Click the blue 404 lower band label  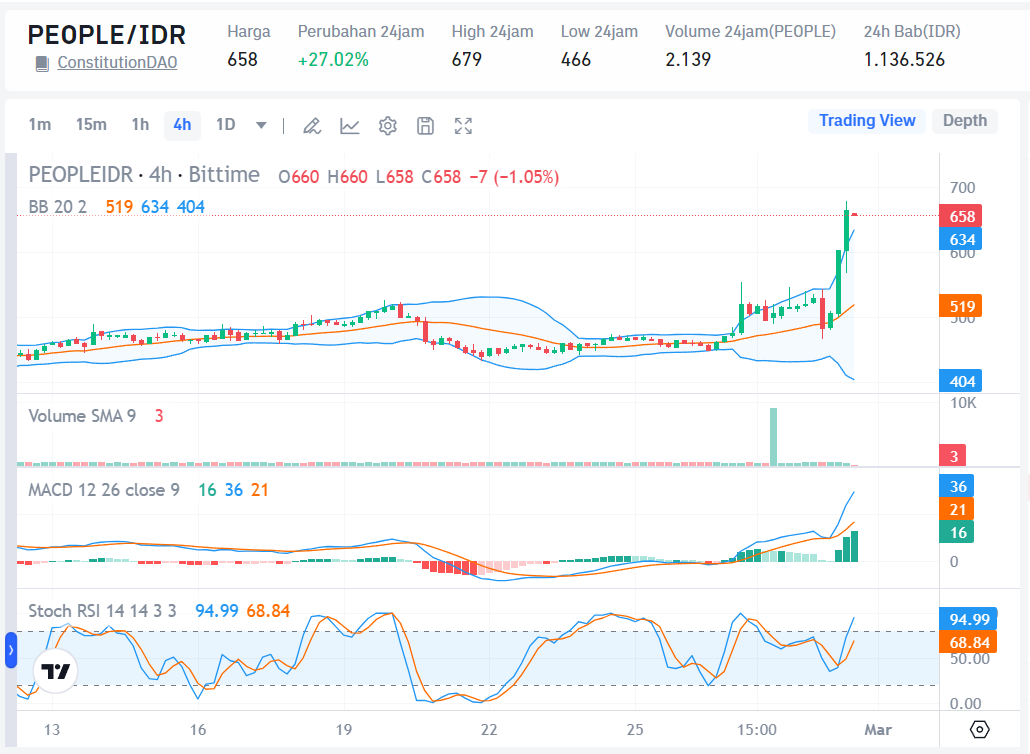(x=961, y=381)
